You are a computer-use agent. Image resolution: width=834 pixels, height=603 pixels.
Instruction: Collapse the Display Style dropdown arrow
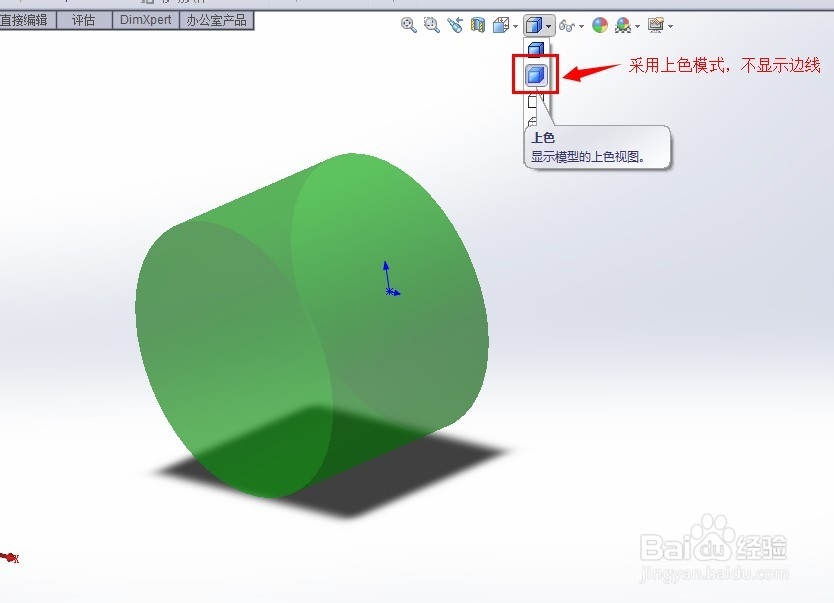pyautogui.click(x=548, y=26)
